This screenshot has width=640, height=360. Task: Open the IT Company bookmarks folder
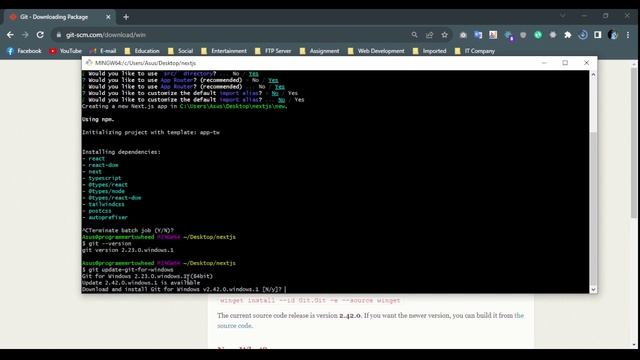coord(475,51)
